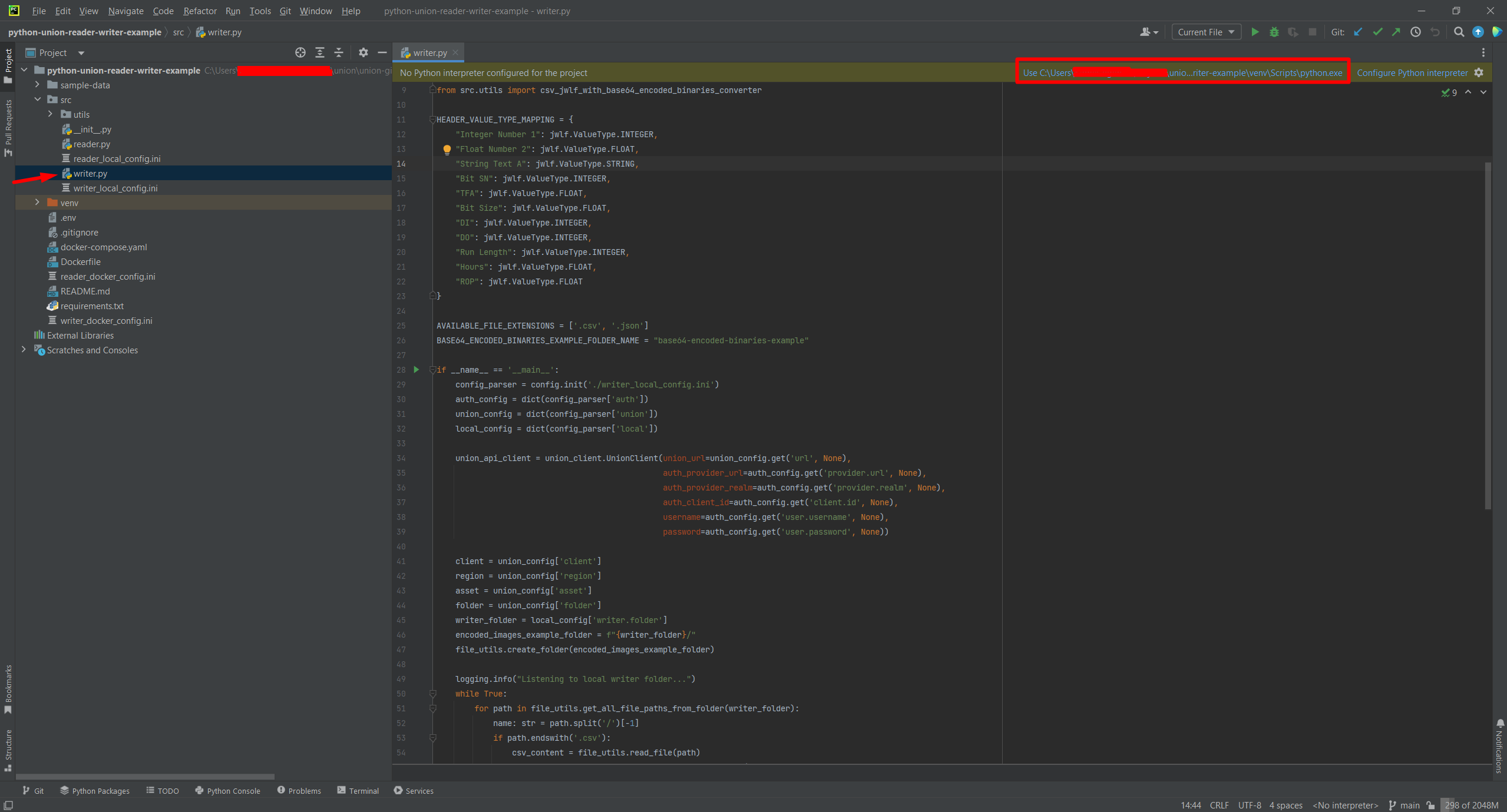
Task: Open the Refactor menu
Action: point(200,11)
